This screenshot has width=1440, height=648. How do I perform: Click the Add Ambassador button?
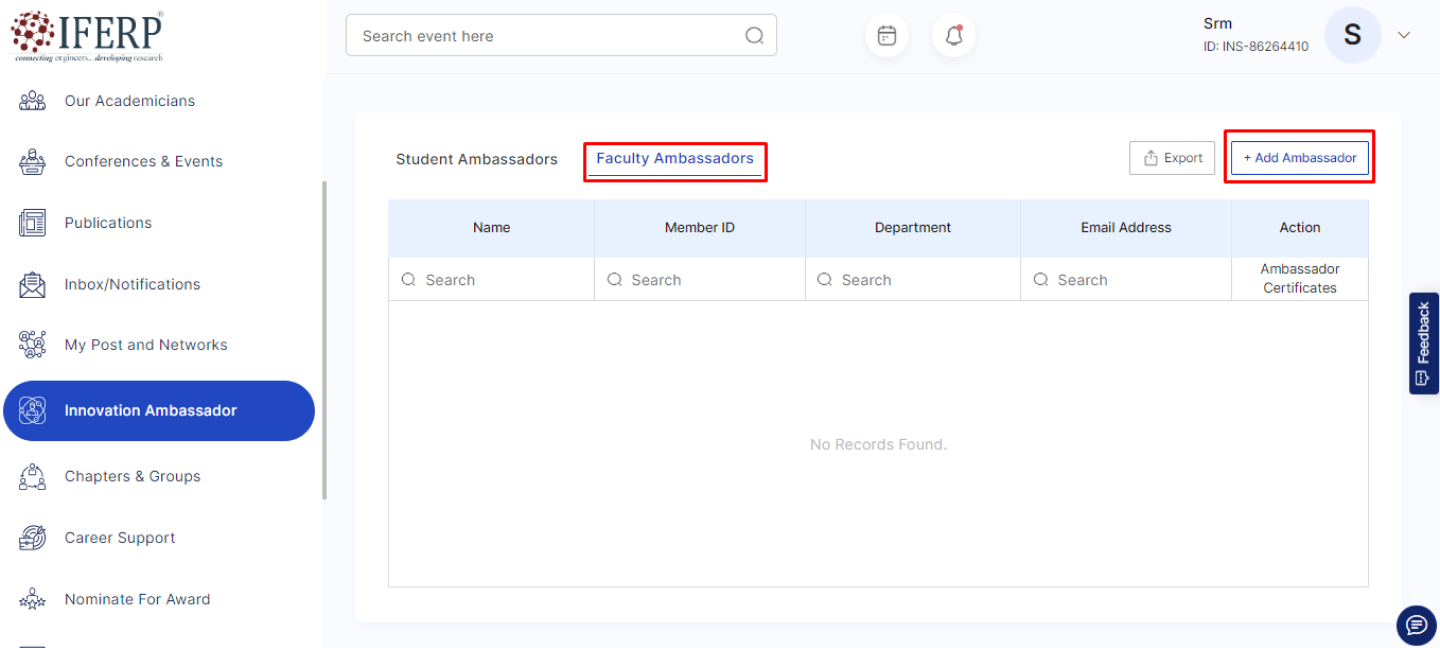pos(1299,158)
